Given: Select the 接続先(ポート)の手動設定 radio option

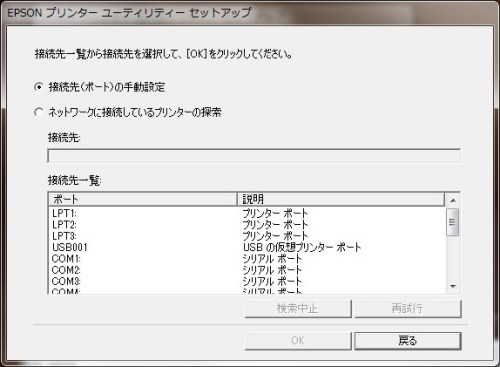Looking at the screenshot, I should (x=39, y=87).
